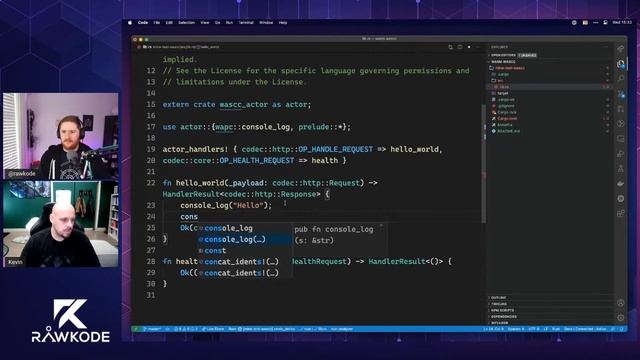Screen dimensions: 640x360
Task: Open Accounts icon in activity bar
Action: (x=621, y=303)
